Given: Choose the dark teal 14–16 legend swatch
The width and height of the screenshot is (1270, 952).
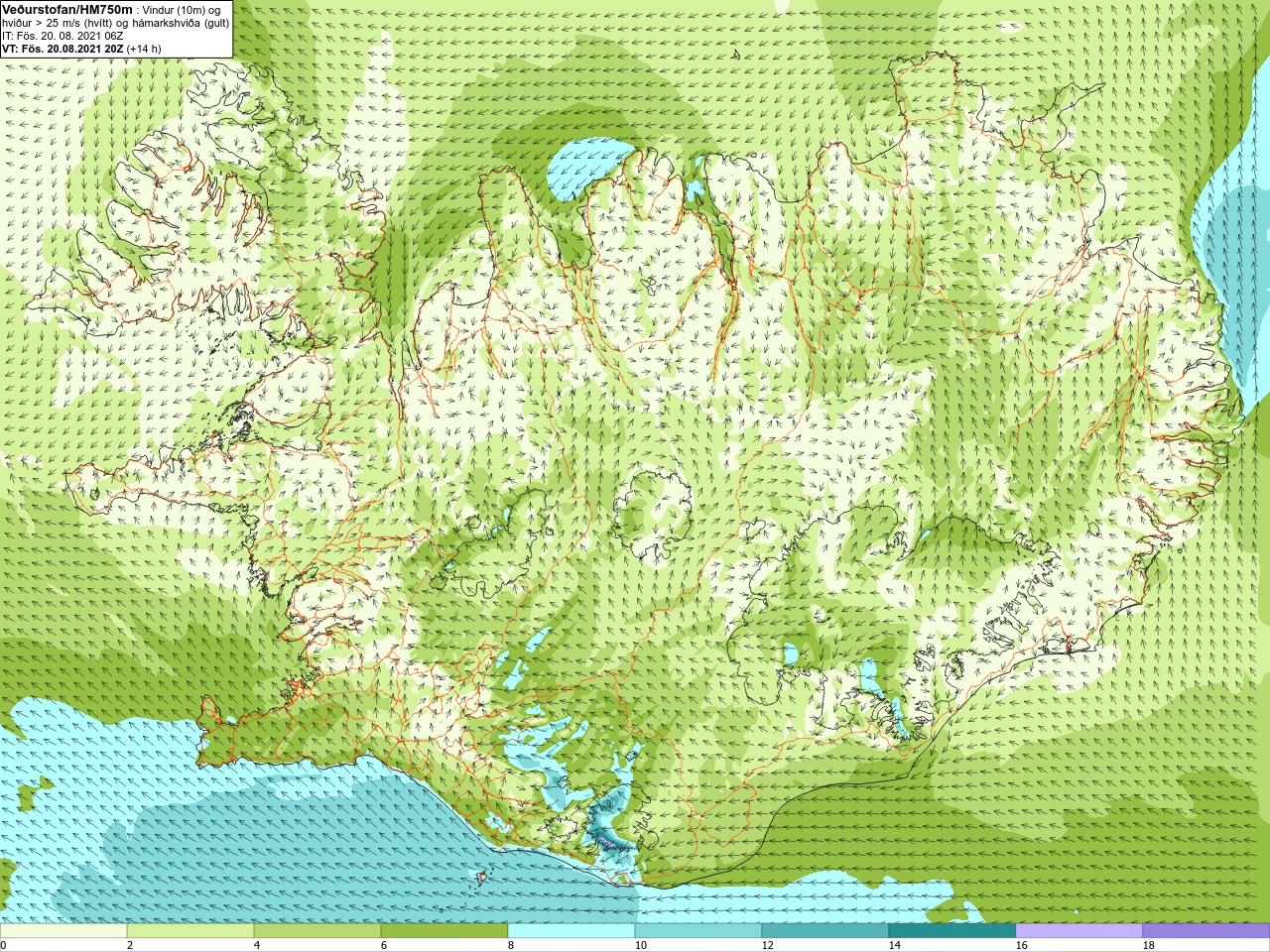Looking at the screenshot, I should click(952, 931).
